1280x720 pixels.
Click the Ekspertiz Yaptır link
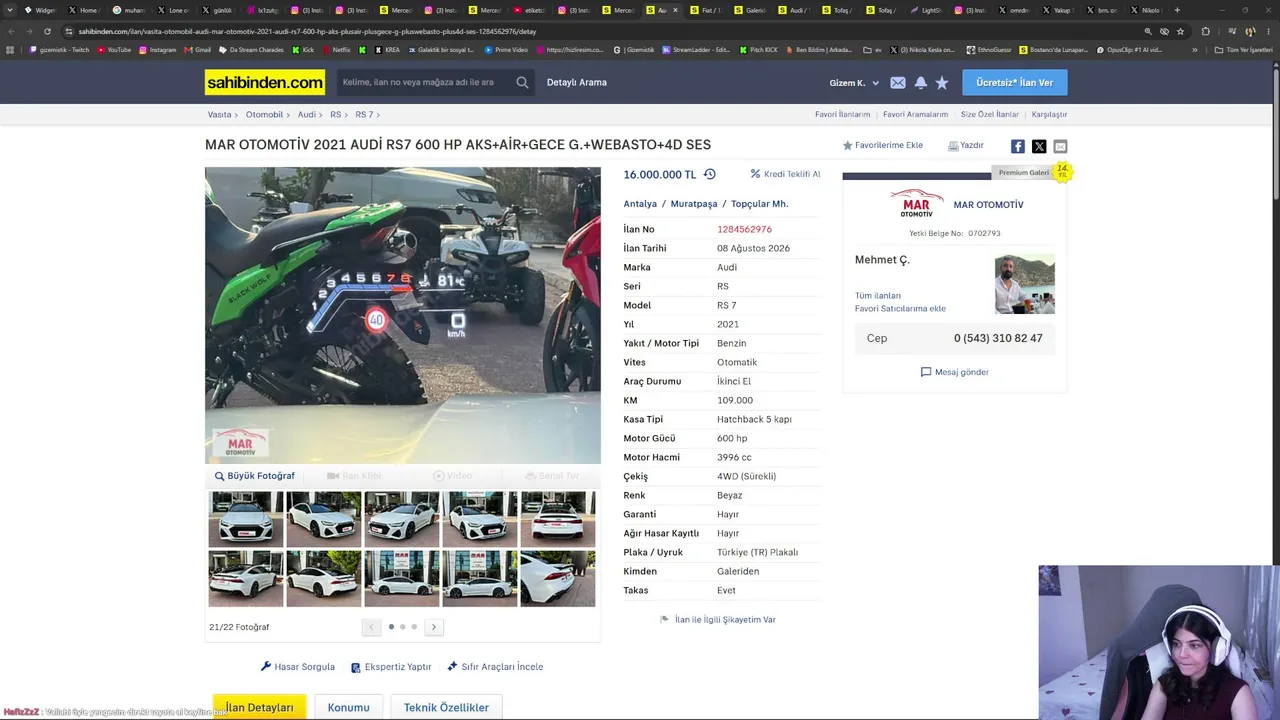391,667
